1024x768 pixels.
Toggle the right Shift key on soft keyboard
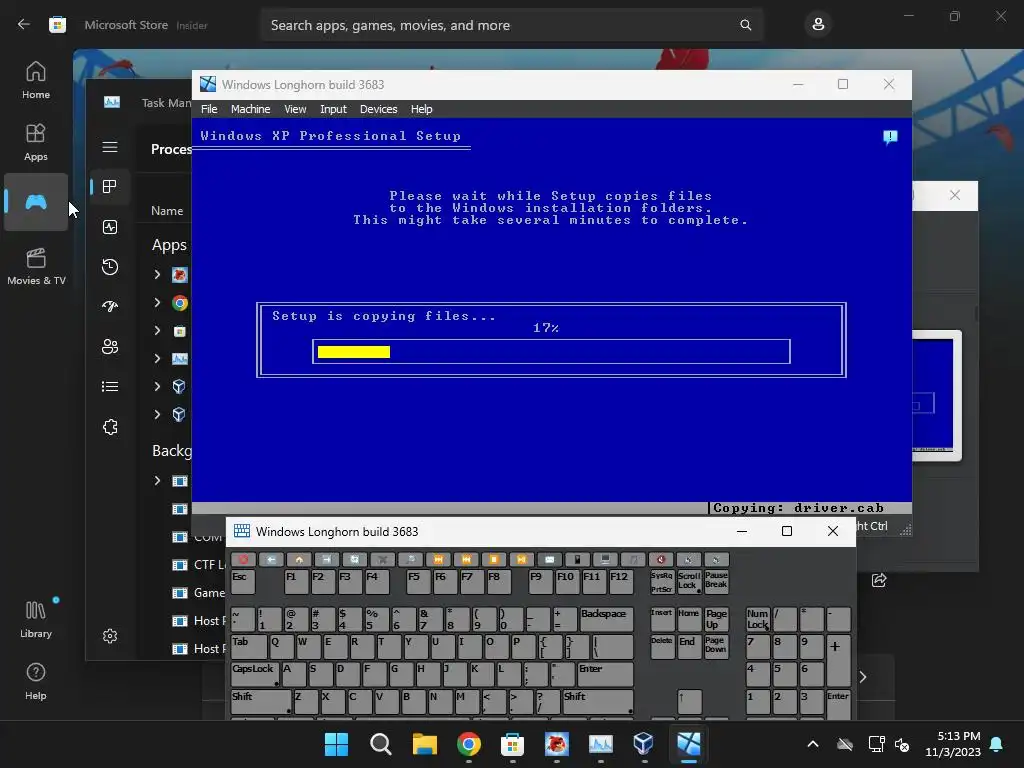point(598,701)
